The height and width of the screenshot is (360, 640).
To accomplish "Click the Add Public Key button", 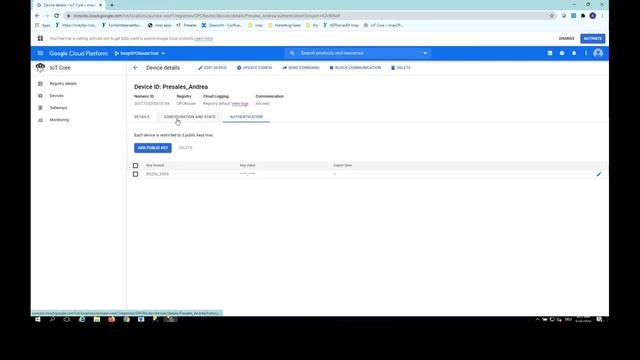I will click(153, 148).
